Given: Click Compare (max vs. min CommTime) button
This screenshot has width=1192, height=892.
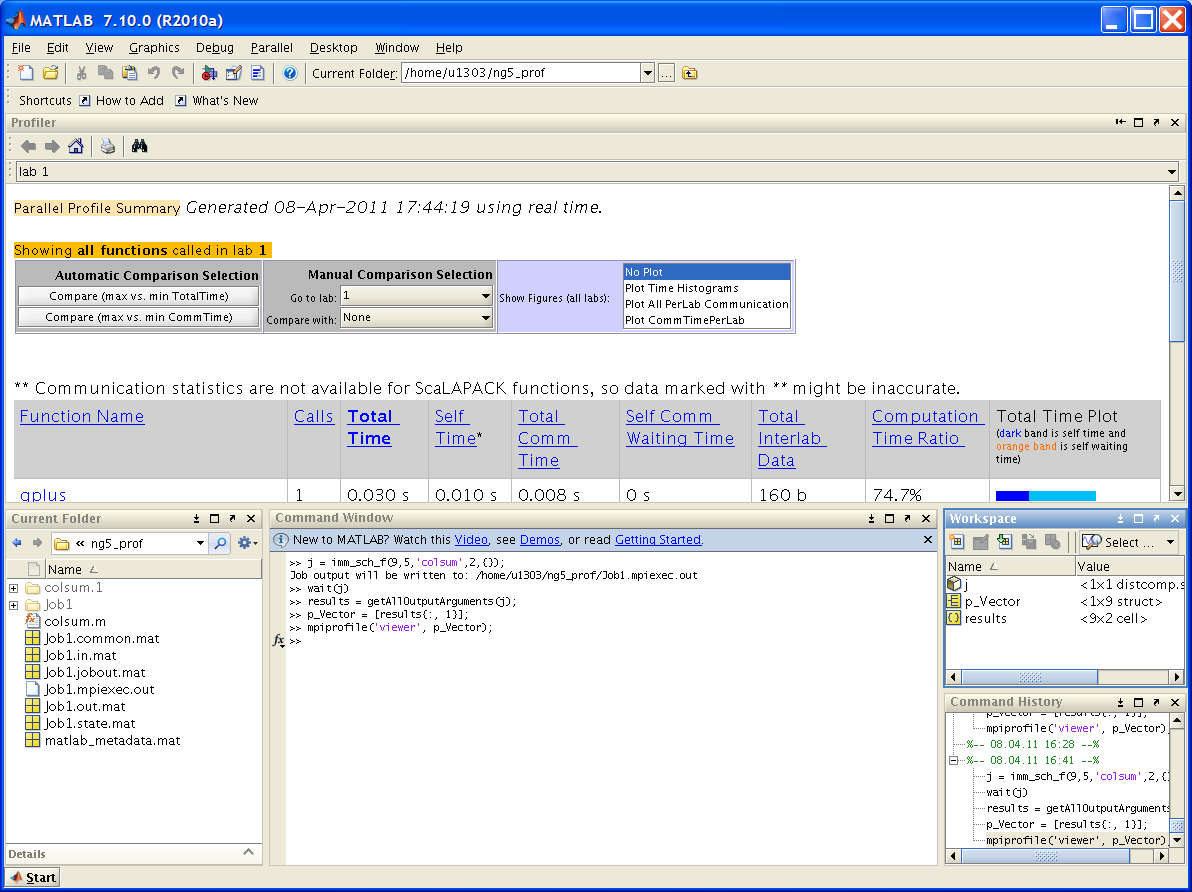Looking at the screenshot, I should click(x=138, y=318).
